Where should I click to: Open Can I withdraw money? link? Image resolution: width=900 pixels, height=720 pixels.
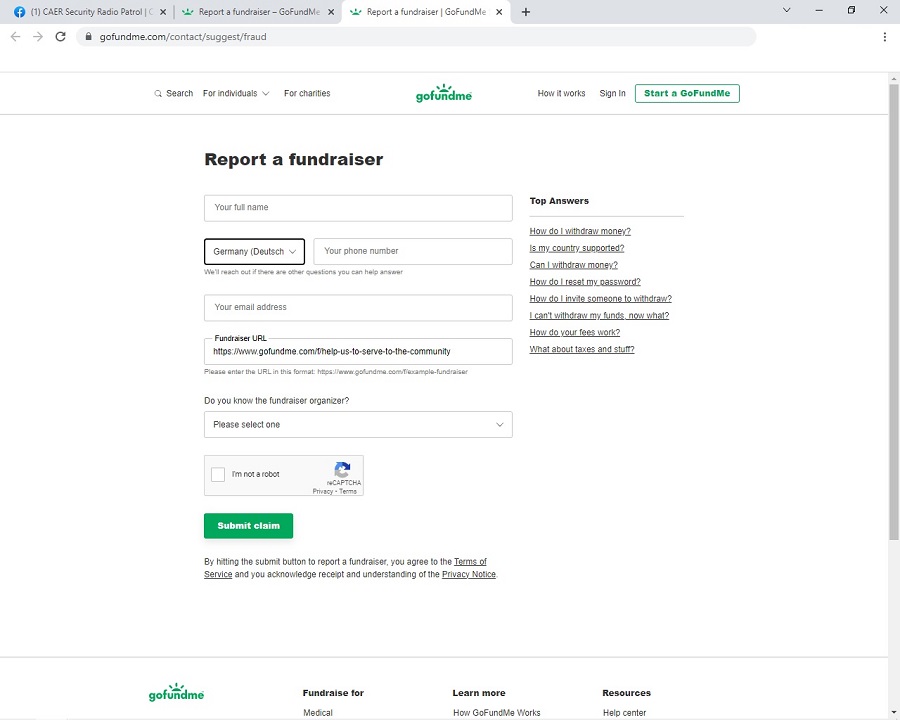coord(573,265)
